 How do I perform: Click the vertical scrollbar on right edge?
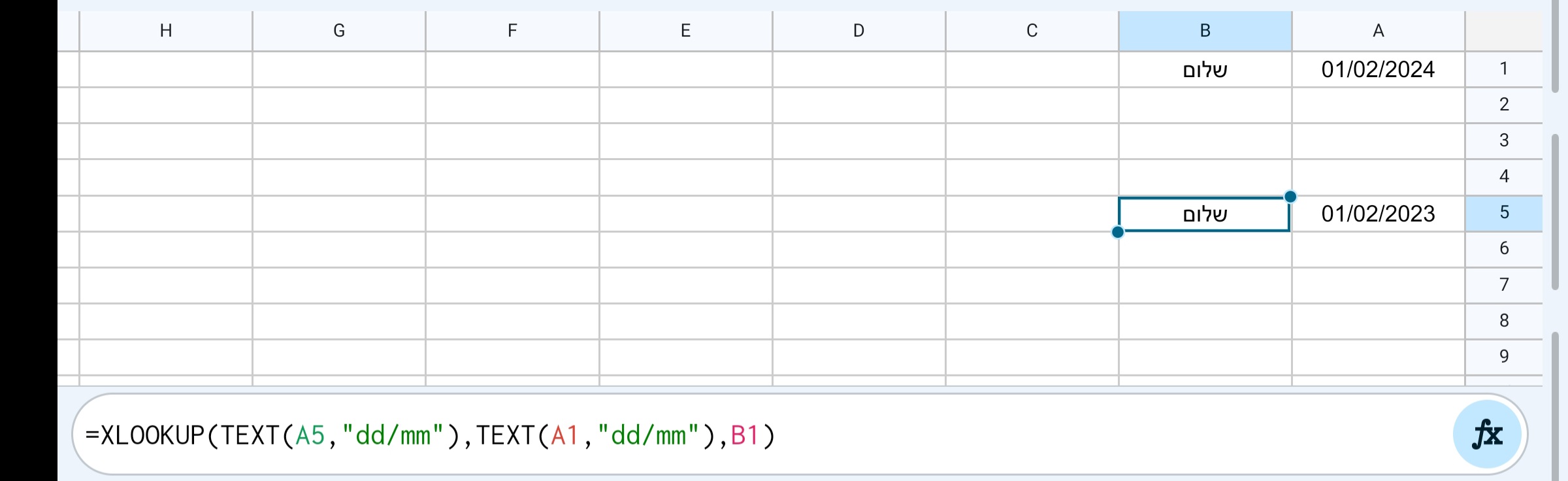1555,212
